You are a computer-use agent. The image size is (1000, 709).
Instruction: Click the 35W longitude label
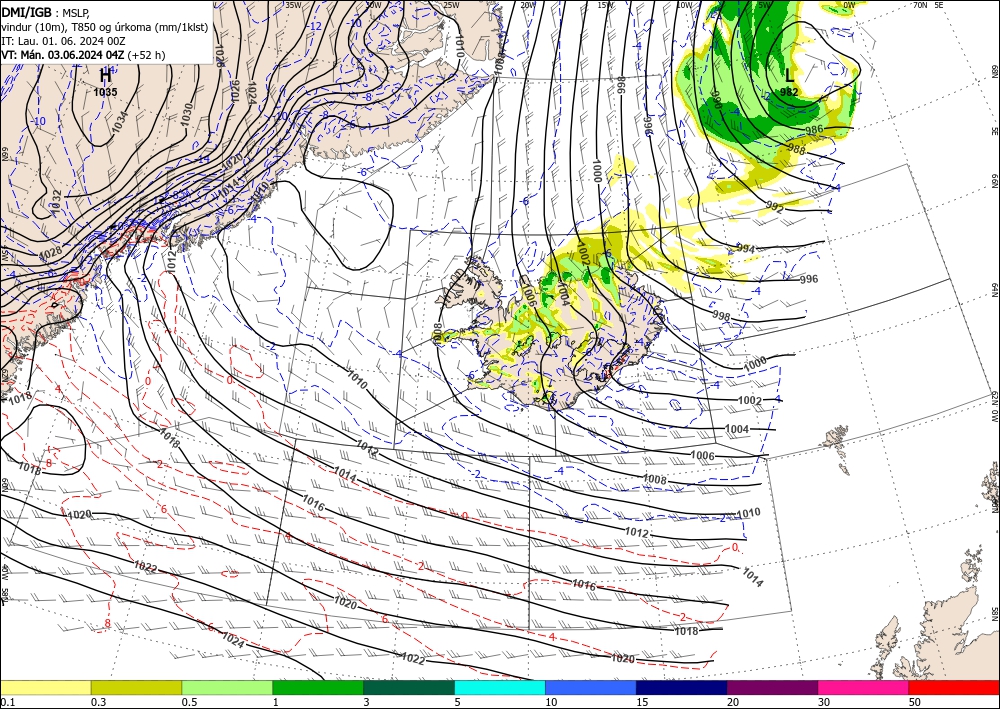(293, 5)
